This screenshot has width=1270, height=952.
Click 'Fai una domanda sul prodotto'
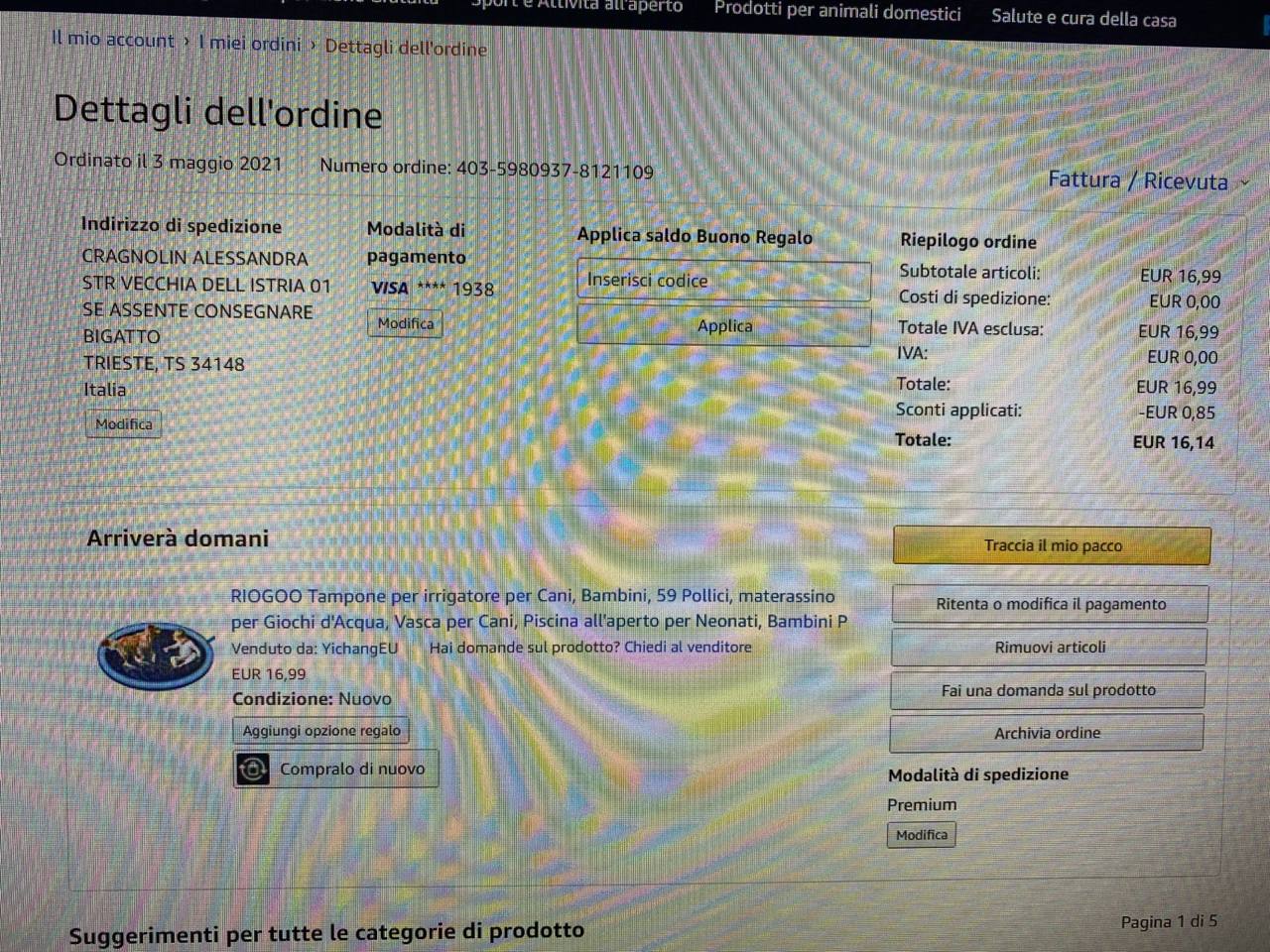(1048, 690)
